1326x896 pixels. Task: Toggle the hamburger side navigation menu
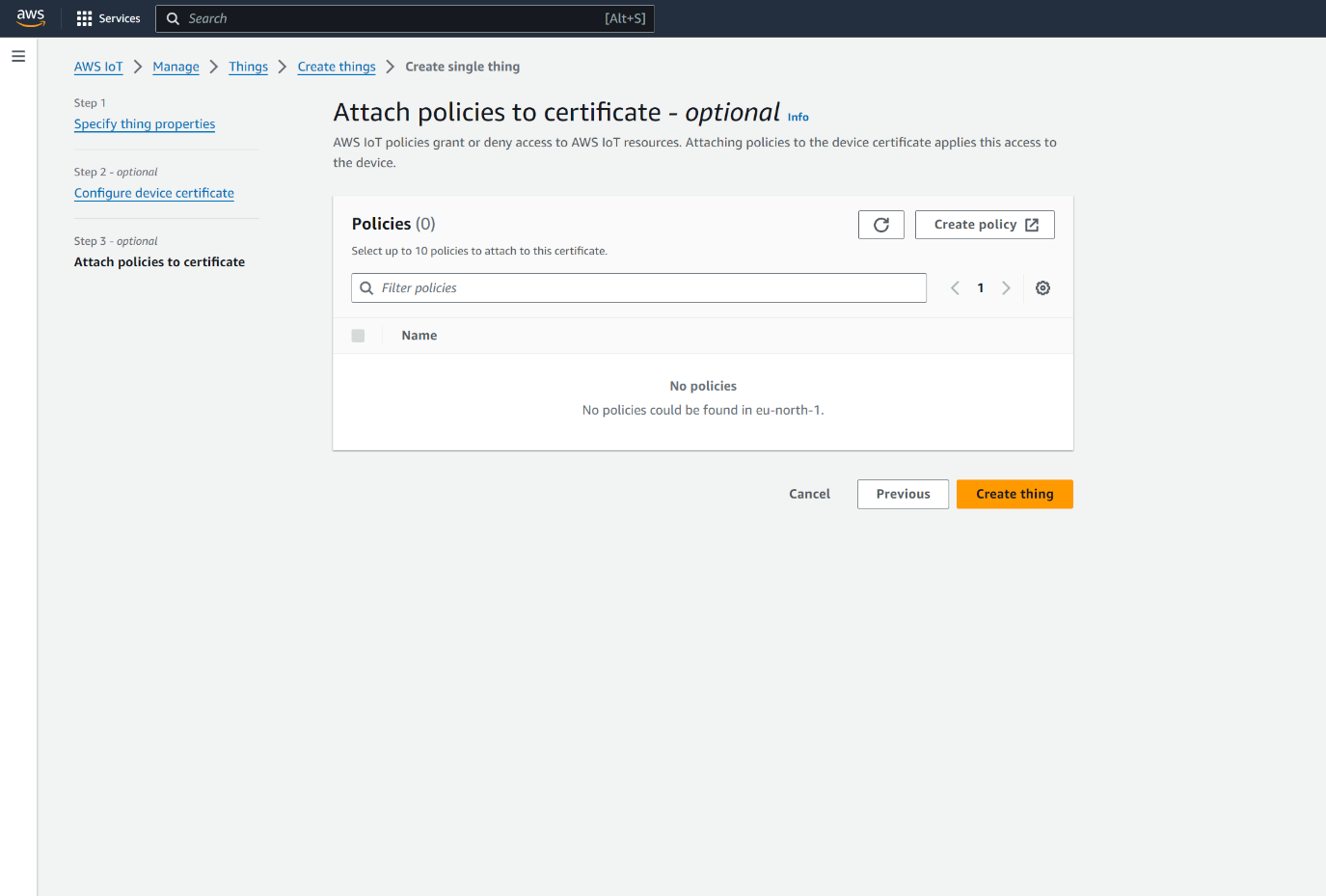coord(18,57)
